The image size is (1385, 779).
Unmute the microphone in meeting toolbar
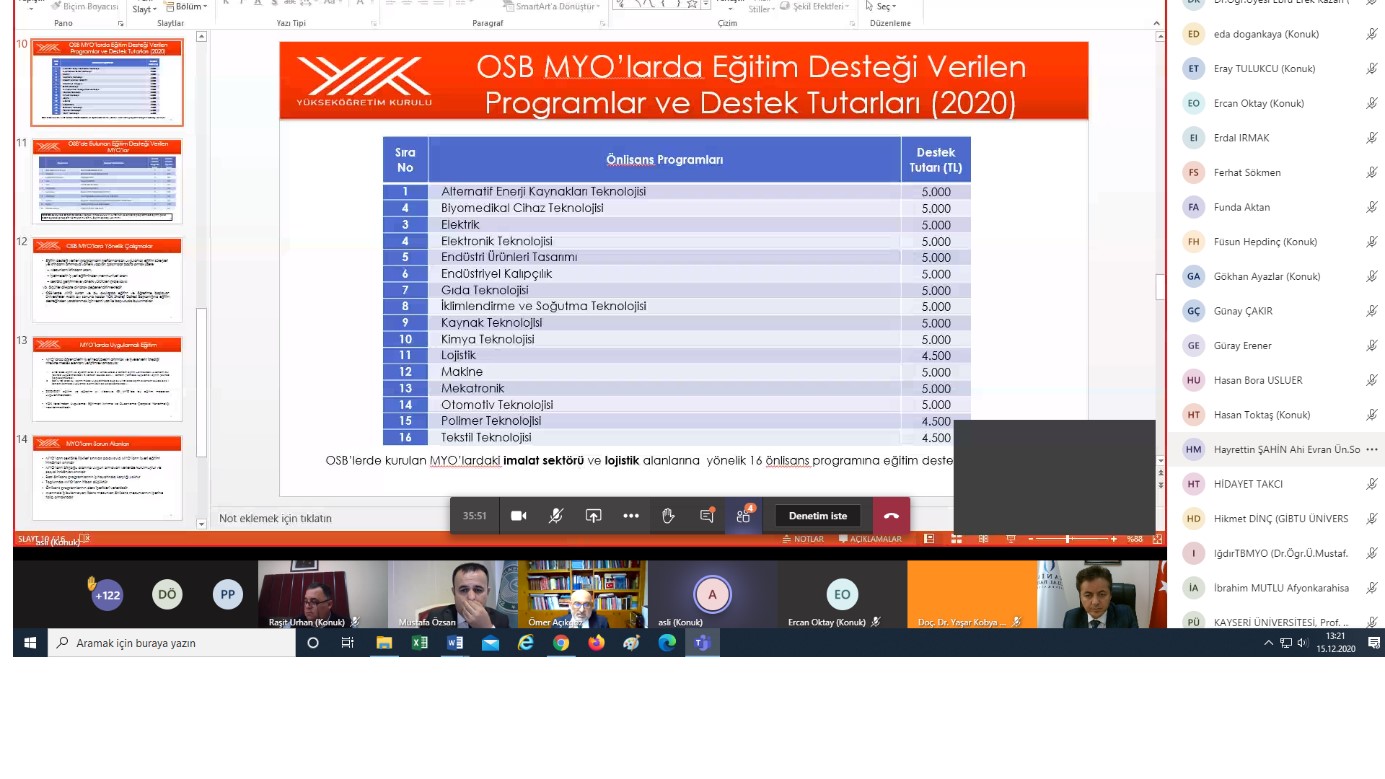556,516
